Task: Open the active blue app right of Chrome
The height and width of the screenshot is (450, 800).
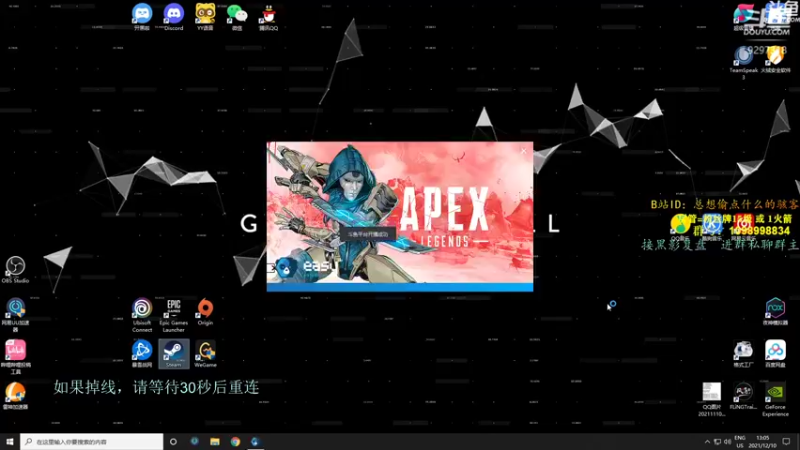Action: coord(255,441)
